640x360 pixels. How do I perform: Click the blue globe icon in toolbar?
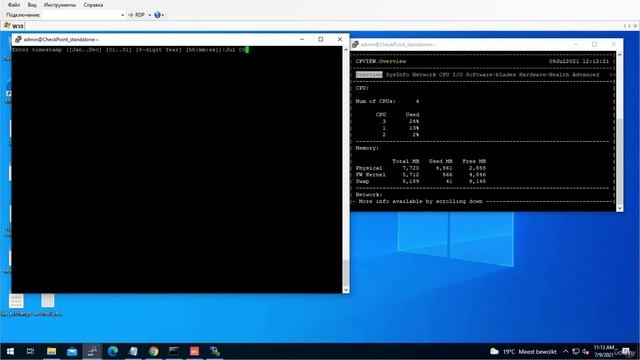157,15
